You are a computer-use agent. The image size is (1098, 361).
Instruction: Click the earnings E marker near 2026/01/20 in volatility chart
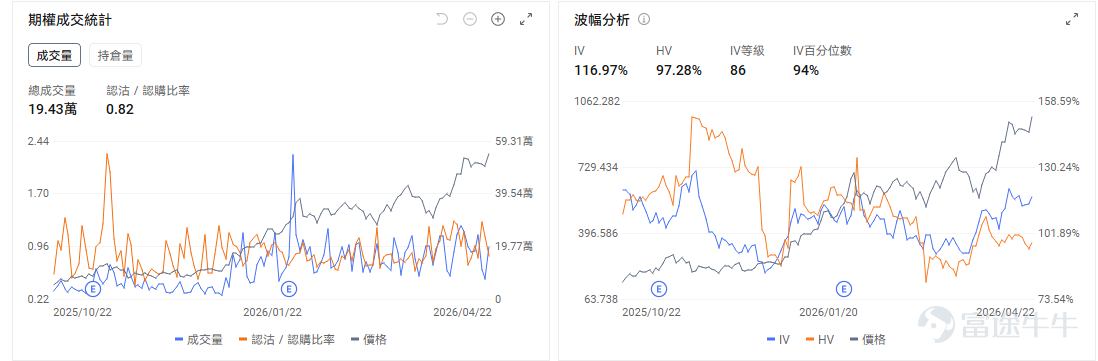(844, 288)
